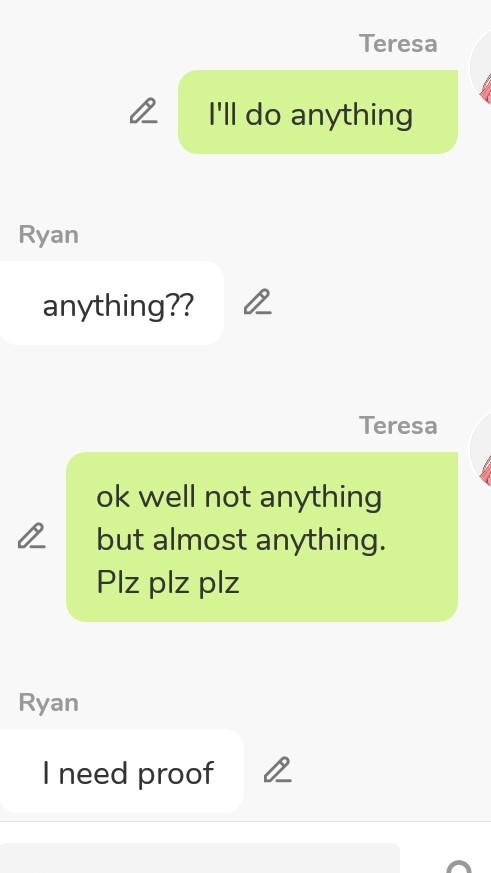
Task: Tap the "but almost anything." text line
Action: click(x=241, y=540)
